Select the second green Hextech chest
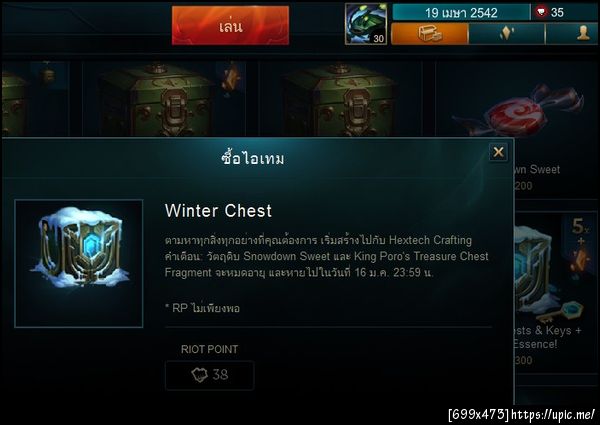The width and height of the screenshot is (600, 425). [339, 99]
